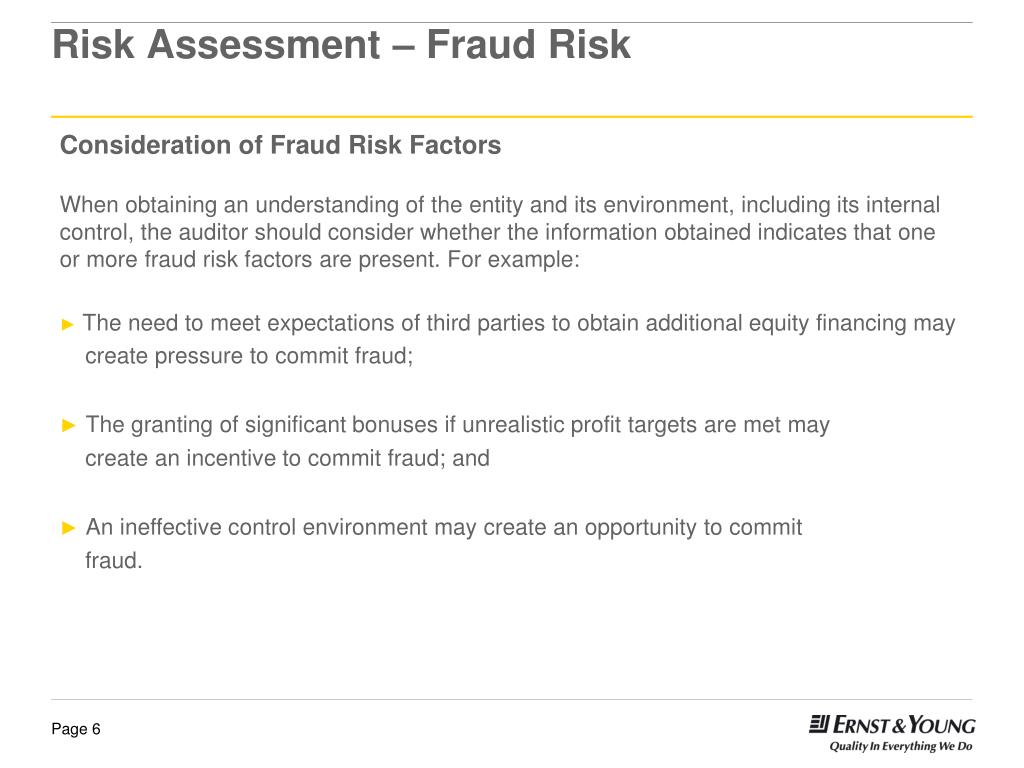Screen dimensions: 1024x768
Task: Click the gray footer divider line
Action: [512, 699]
